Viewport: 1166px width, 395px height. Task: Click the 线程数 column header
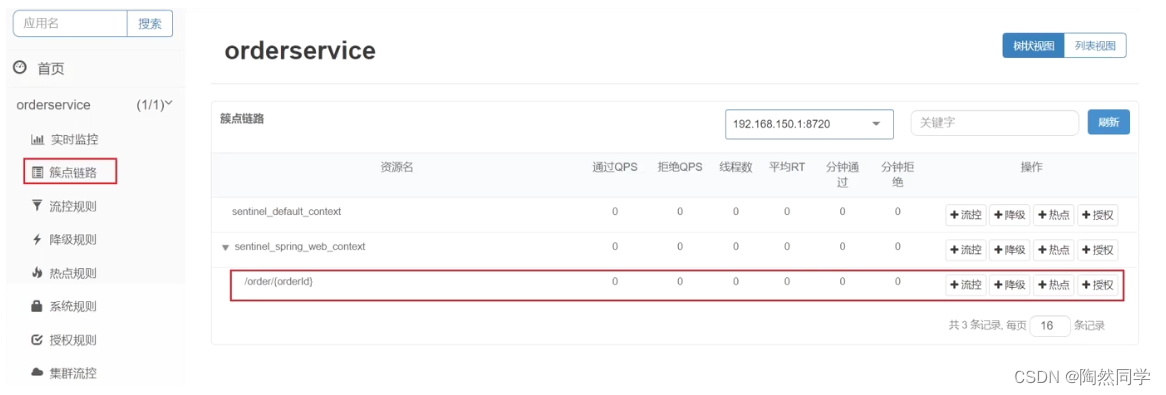tap(736, 168)
